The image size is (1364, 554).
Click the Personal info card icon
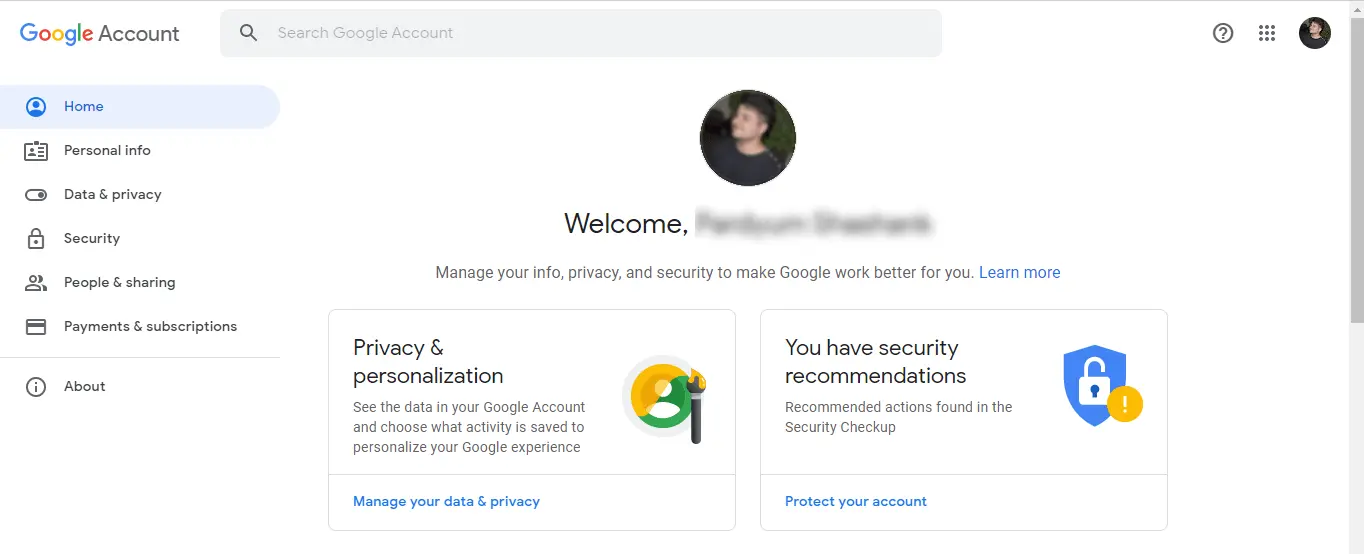click(x=36, y=151)
